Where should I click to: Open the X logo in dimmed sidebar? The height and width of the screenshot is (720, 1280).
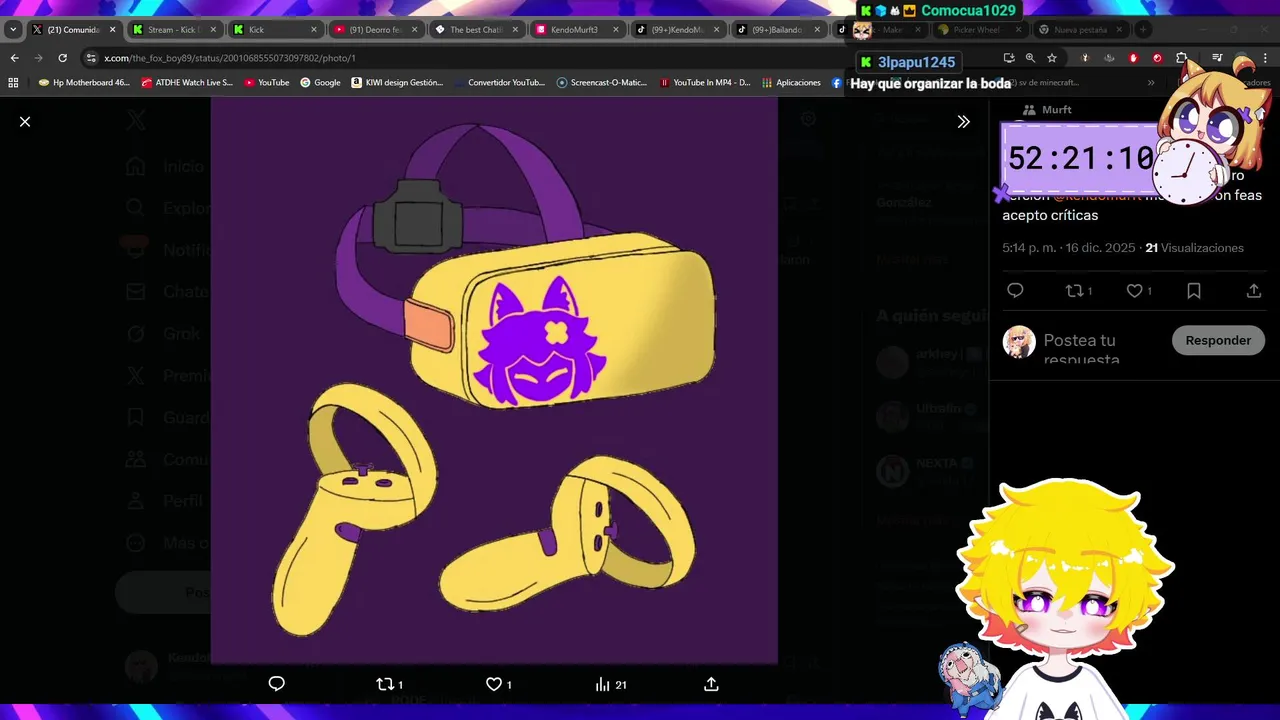pos(136,120)
